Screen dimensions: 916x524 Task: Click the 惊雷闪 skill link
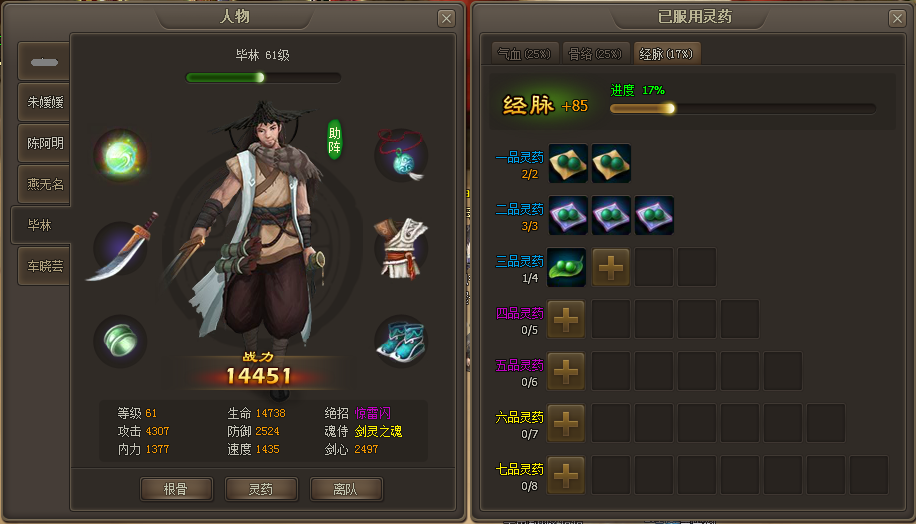pyautogui.click(x=373, y=413)
